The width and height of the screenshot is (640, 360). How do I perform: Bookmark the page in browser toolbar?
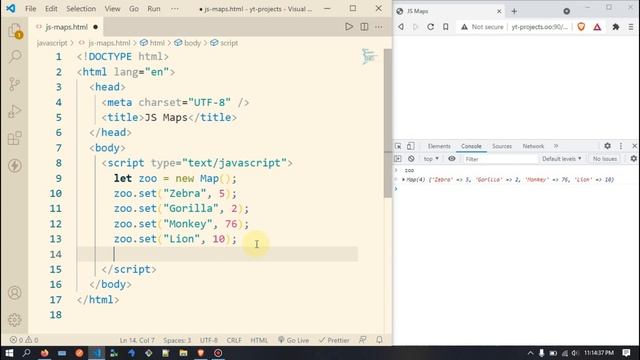[446, 27]
